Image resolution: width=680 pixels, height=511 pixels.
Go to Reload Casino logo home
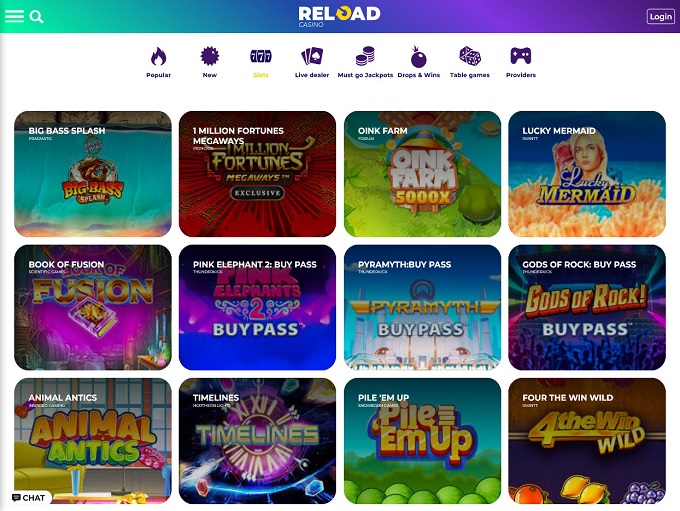[339, 16]
